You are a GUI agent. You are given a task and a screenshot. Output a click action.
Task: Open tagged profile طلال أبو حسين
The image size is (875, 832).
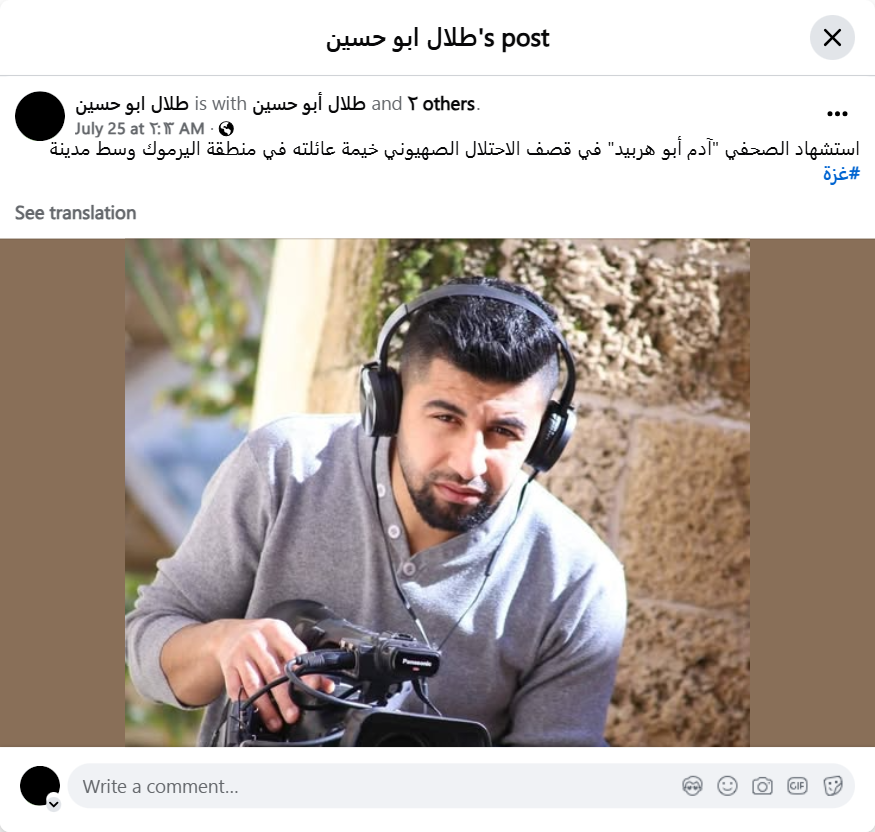click(309, 104)
